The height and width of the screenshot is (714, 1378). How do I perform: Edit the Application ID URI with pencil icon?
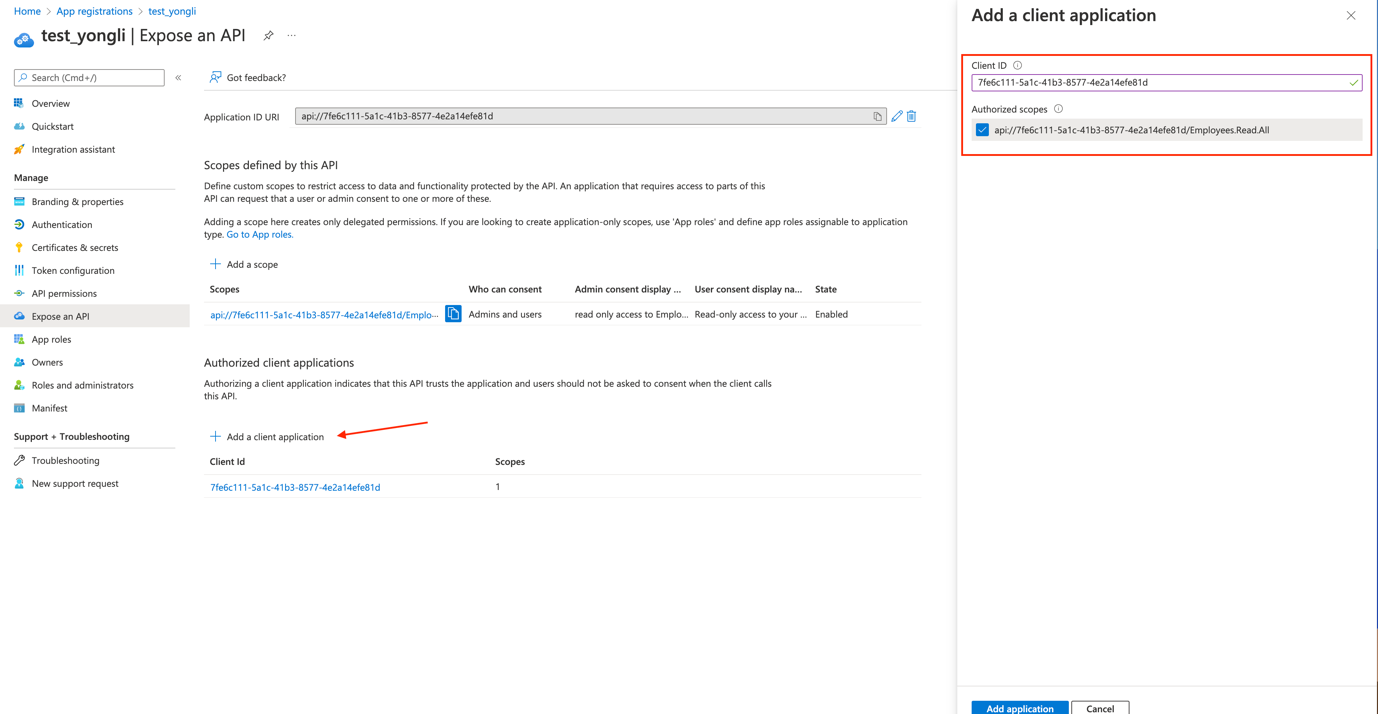(x=896, y=116)
